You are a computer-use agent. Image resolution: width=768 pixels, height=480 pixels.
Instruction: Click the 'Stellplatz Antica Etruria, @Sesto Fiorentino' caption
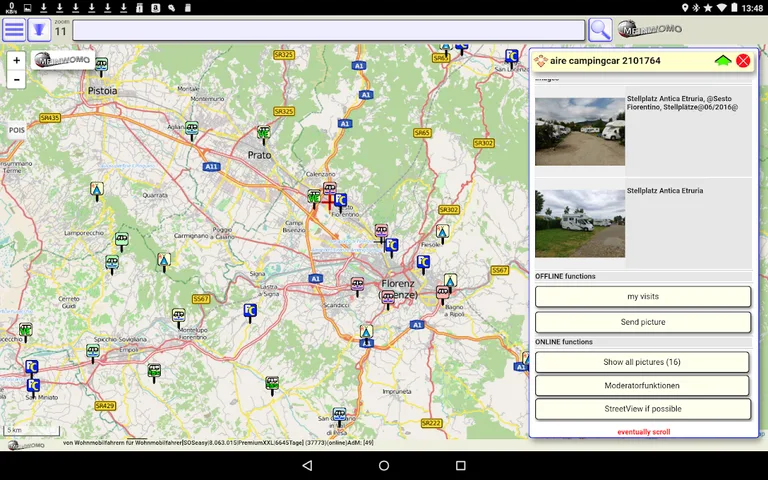pos(682,103)
